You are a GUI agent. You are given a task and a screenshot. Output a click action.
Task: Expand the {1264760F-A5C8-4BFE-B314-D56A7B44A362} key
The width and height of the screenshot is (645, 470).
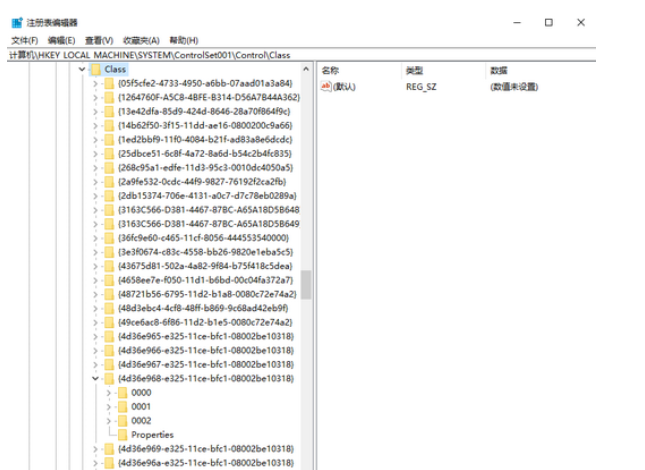click(95, 97)
